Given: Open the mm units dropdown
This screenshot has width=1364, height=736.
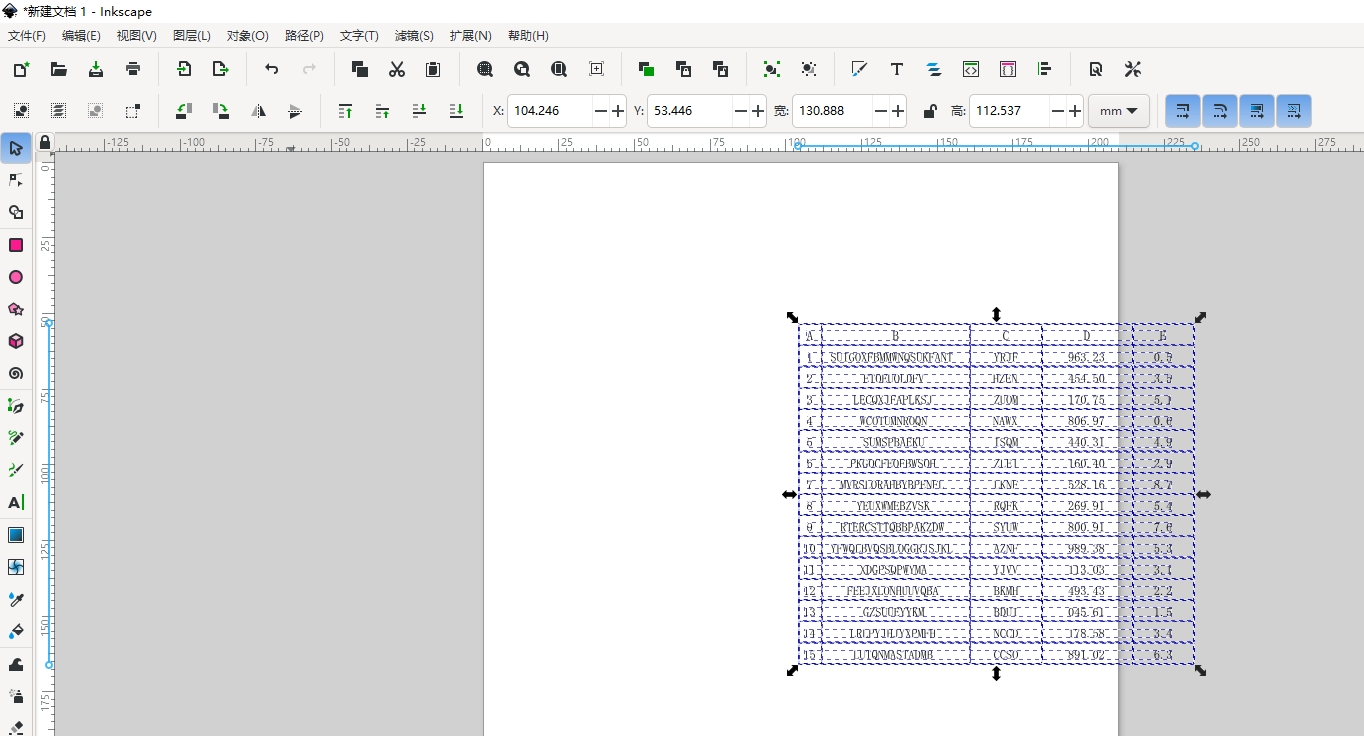Looking at the screenshot, I should click(1118, 111).
